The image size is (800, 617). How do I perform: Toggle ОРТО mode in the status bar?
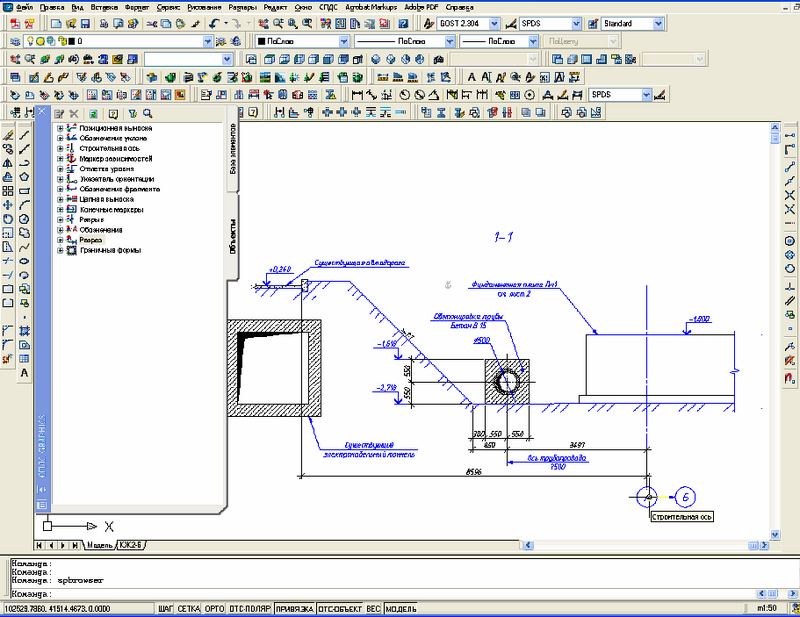click(214, 608)
